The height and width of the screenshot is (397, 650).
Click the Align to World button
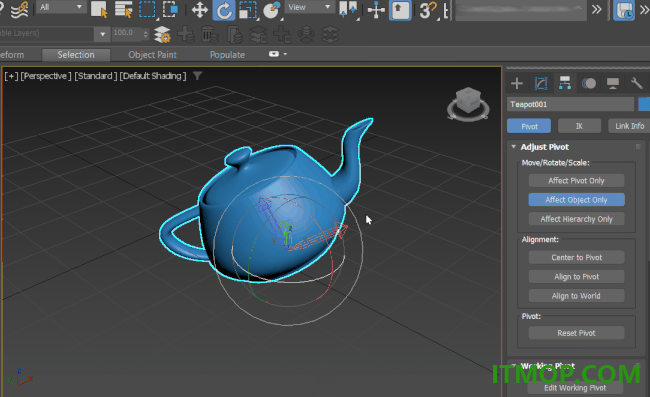(576, 296)
